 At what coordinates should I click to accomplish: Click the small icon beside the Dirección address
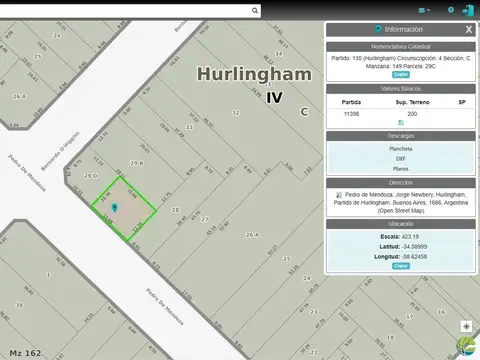point(339,195)
